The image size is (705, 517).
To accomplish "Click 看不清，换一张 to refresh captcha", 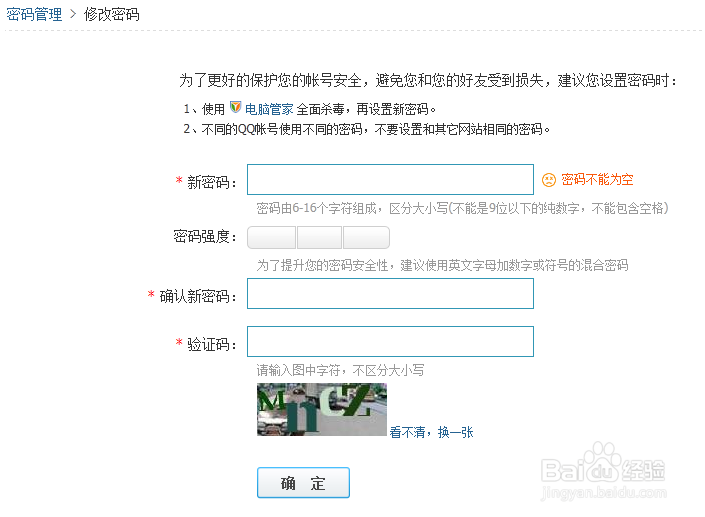I will click(x=431, y=432).
